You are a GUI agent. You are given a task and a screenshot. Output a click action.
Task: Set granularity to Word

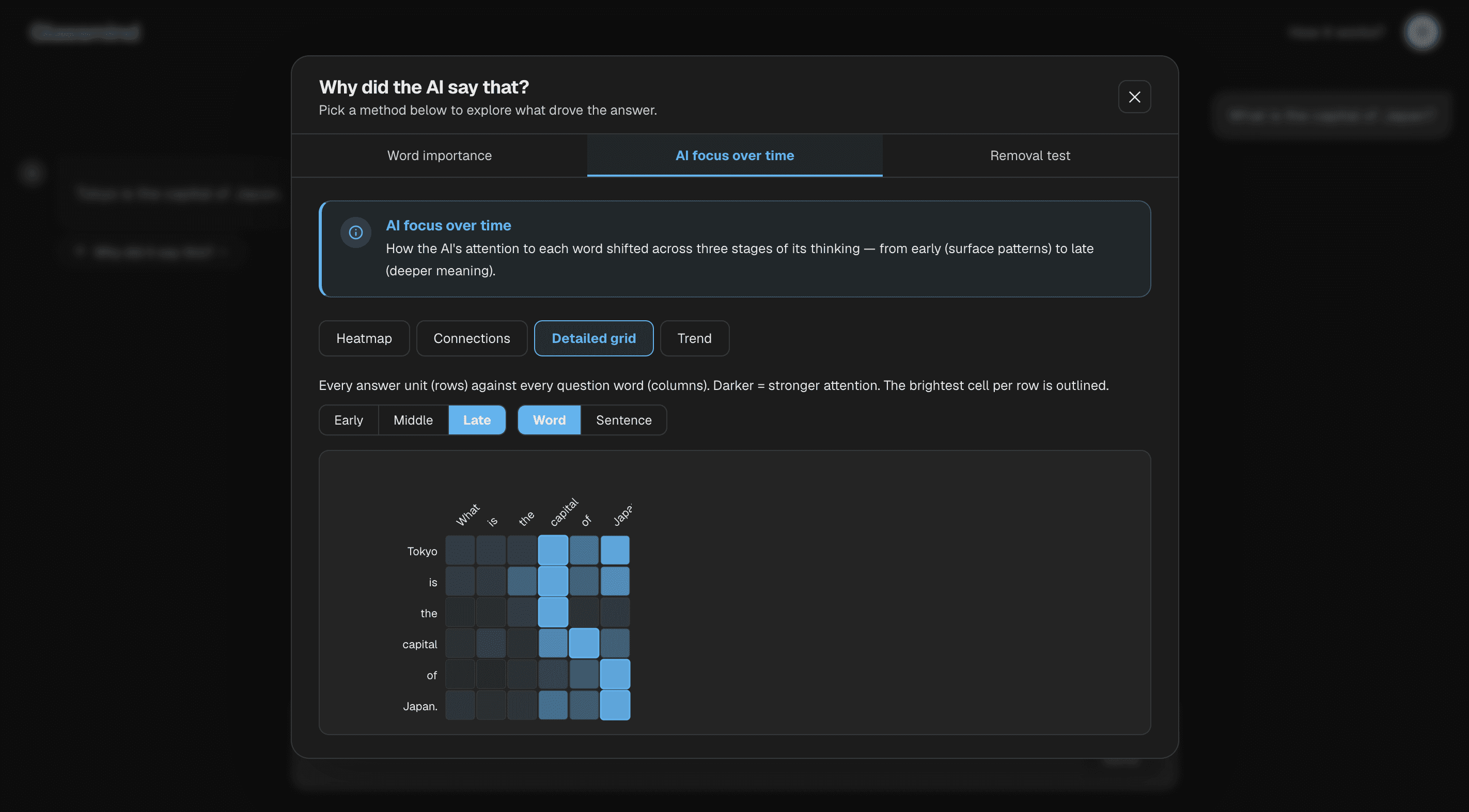tap(549, 419)
